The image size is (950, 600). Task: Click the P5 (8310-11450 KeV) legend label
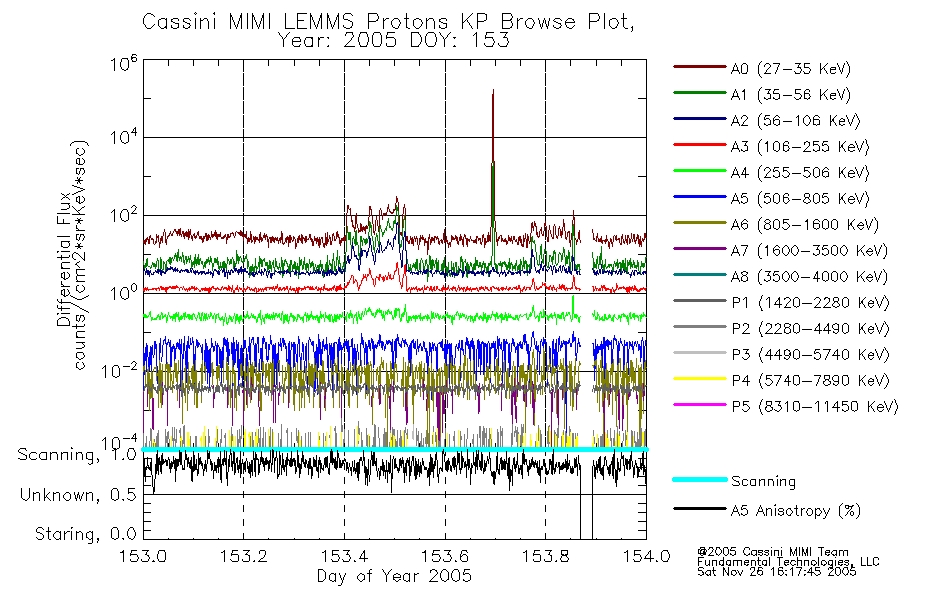coord(815,407)
